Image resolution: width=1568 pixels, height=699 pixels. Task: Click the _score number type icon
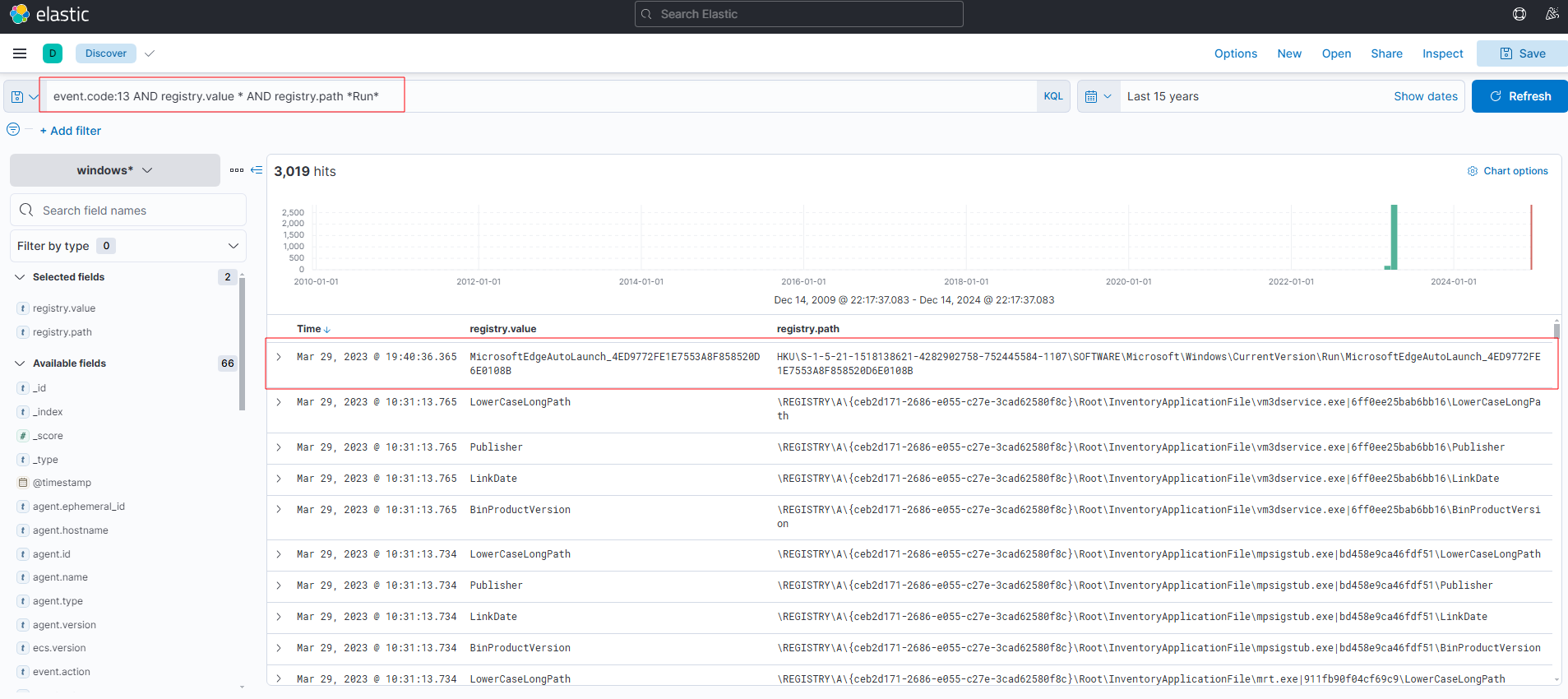23,436
